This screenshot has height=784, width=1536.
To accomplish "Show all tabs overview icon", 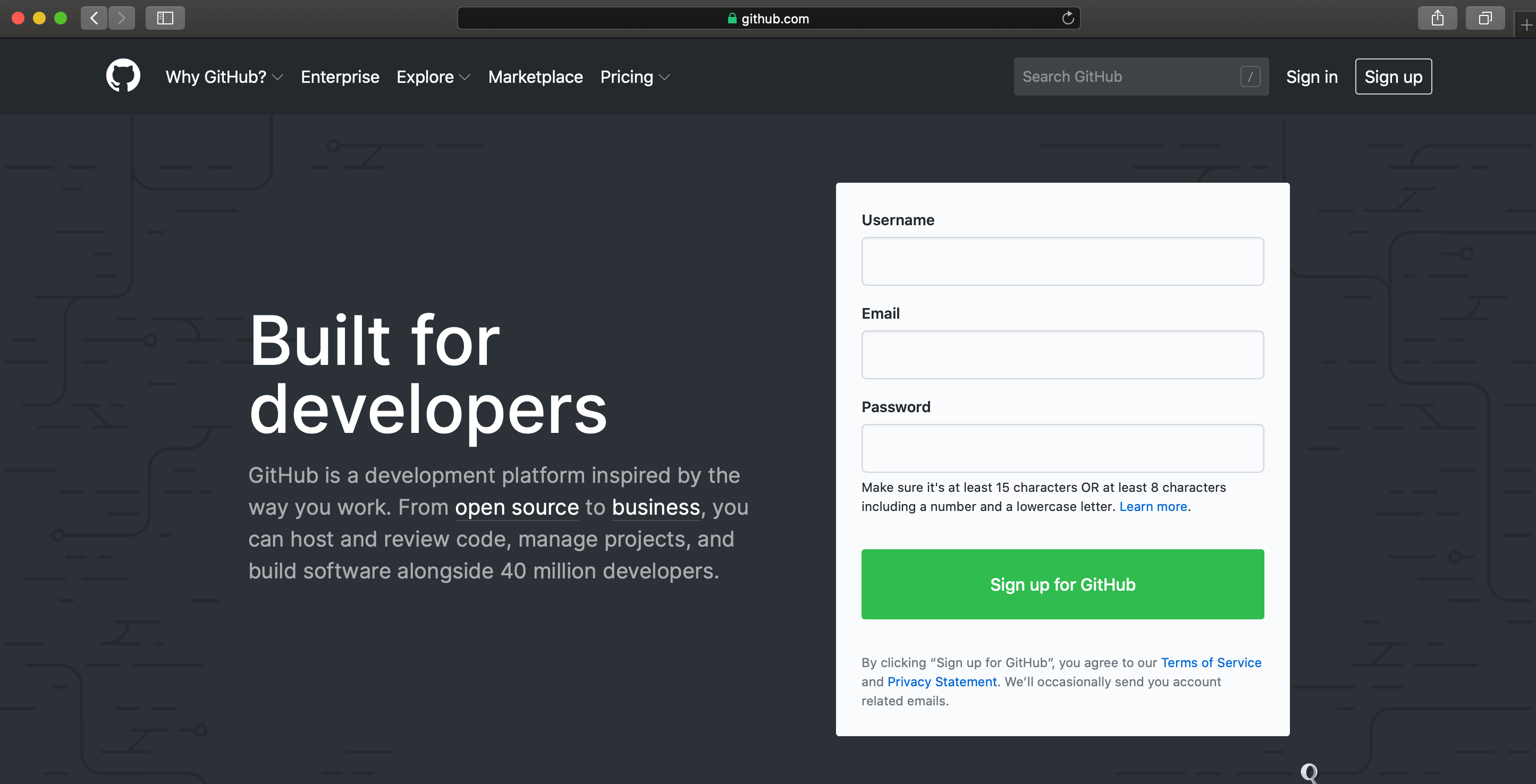I will click(x=1485, y=18).
